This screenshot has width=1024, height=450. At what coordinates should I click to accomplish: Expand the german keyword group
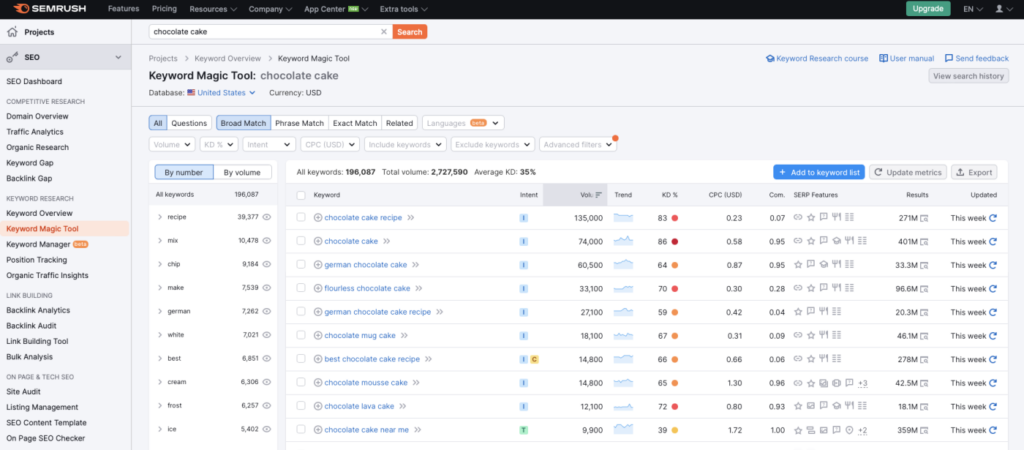click(160, 312)
